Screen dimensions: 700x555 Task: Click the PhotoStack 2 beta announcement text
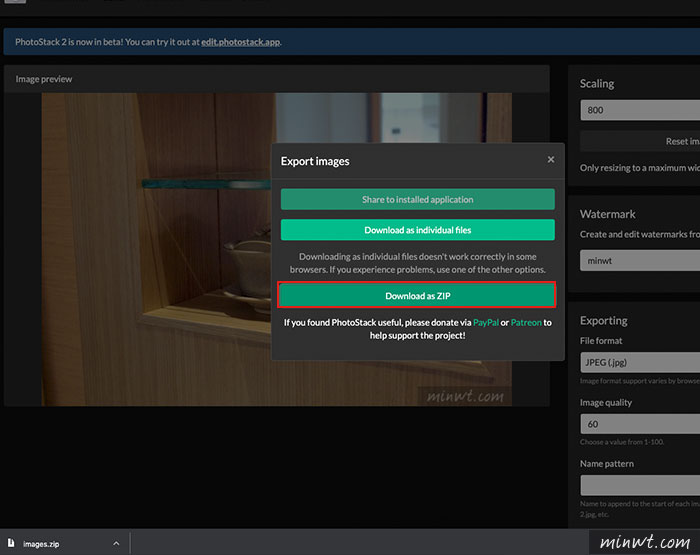(148, 42)
